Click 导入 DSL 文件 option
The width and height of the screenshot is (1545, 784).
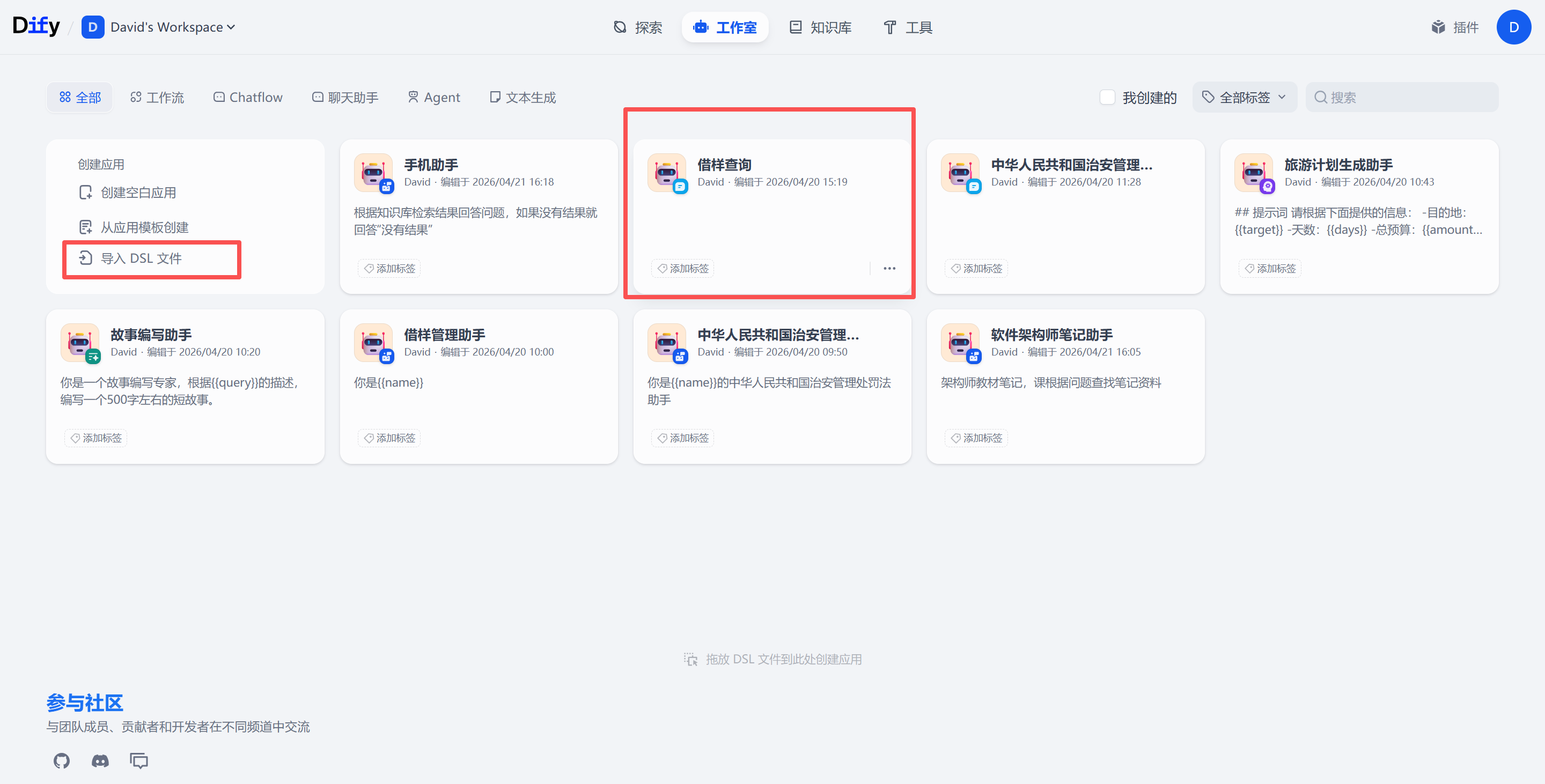141,258
